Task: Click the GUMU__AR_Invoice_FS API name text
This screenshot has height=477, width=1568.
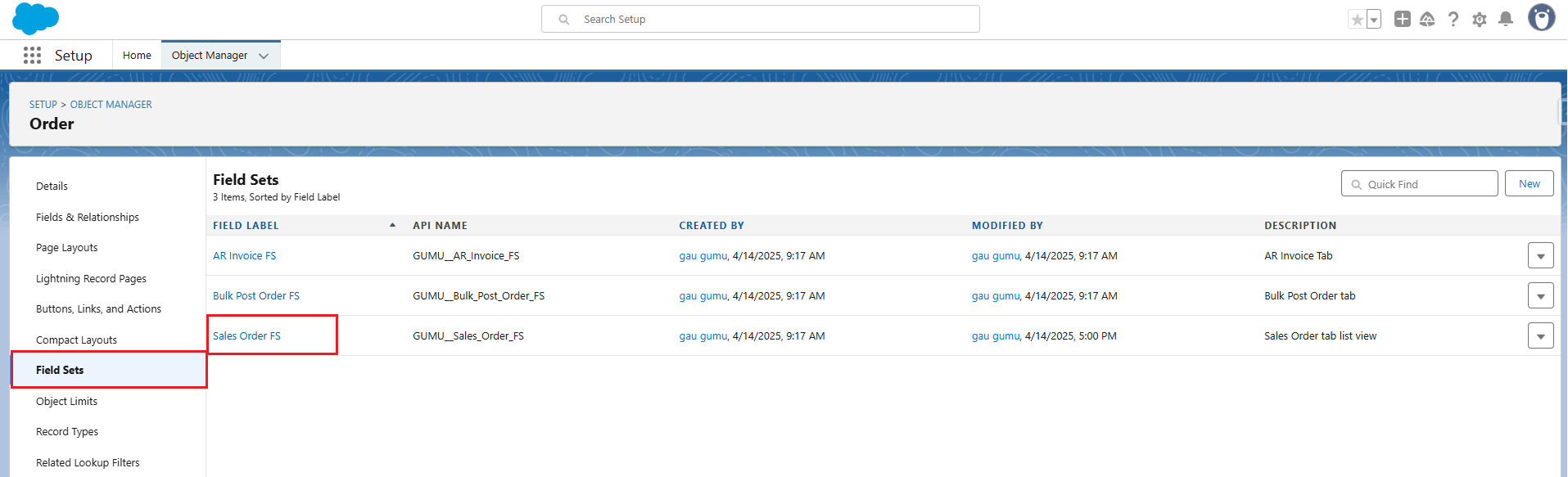Action: [466, 256]
